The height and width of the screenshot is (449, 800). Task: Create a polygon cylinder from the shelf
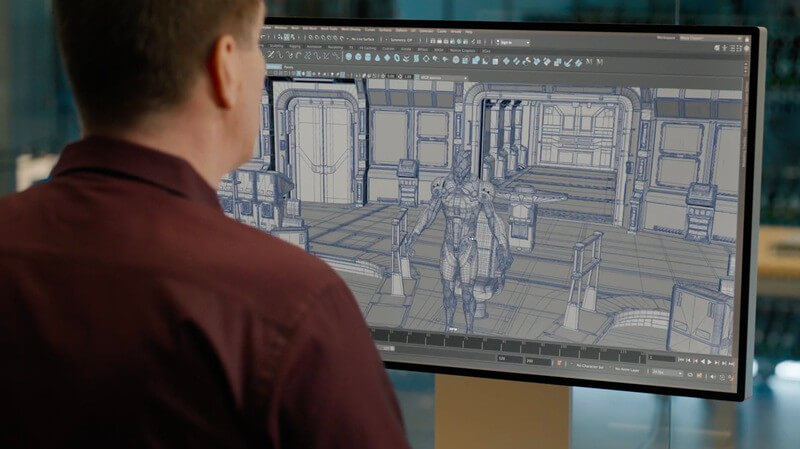[368, 58]
